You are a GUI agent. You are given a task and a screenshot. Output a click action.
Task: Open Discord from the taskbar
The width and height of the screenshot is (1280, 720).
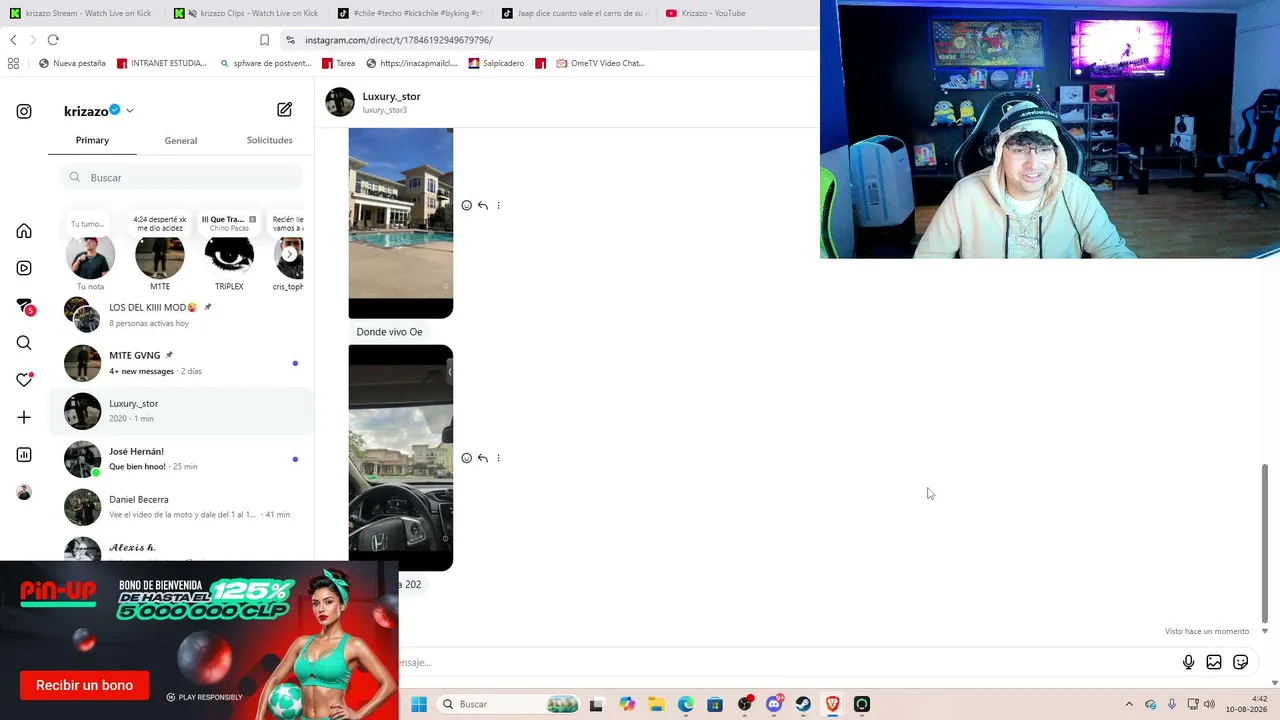click(x=774, y=704)
